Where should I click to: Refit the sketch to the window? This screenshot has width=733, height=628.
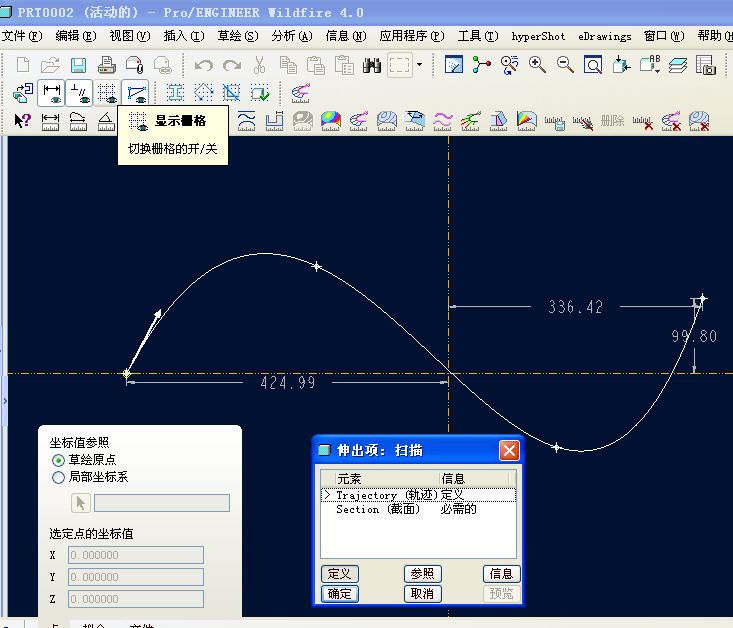pos(593,65)
